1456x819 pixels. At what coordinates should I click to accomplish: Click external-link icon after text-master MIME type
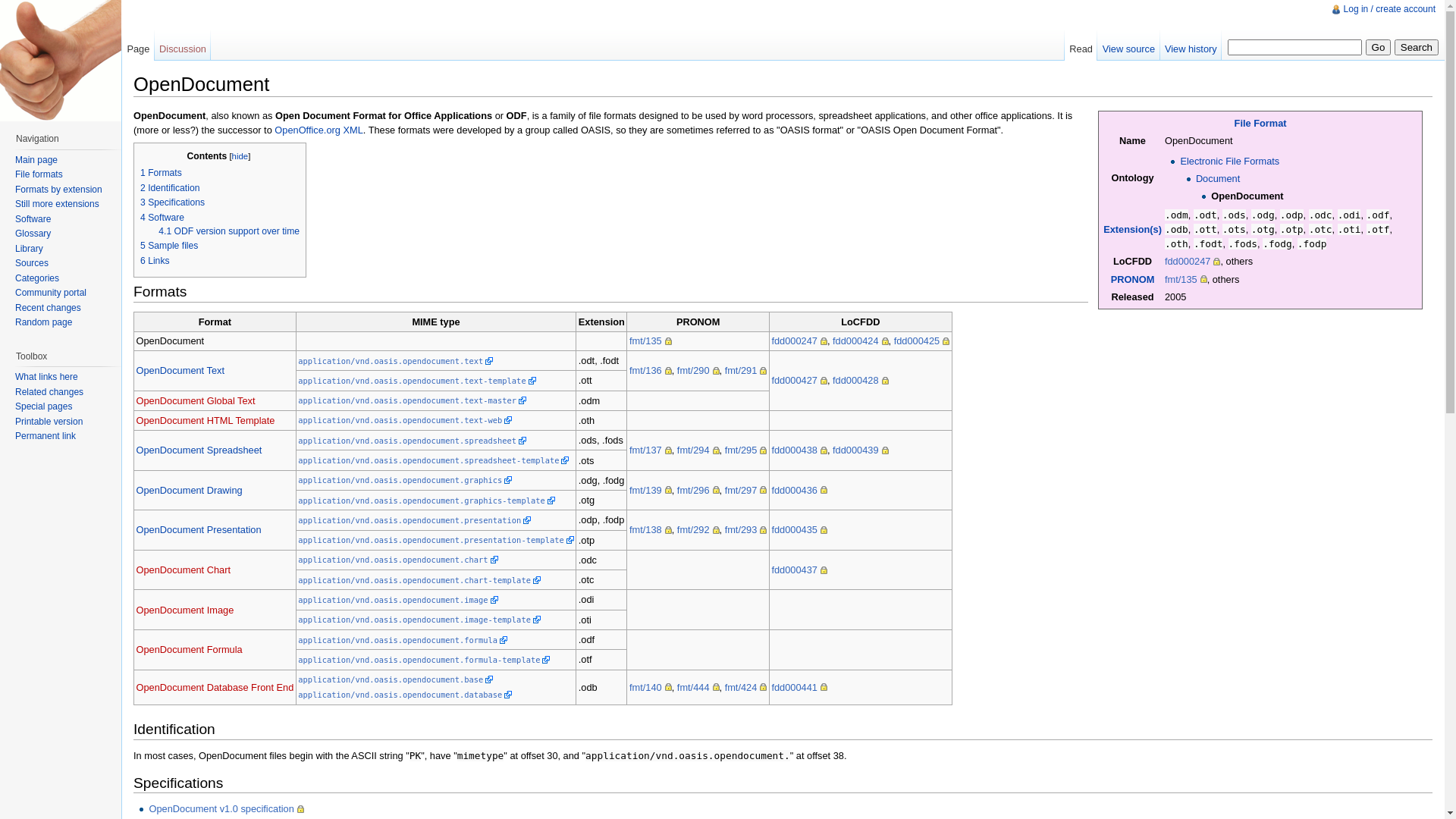tap(522, 401)
